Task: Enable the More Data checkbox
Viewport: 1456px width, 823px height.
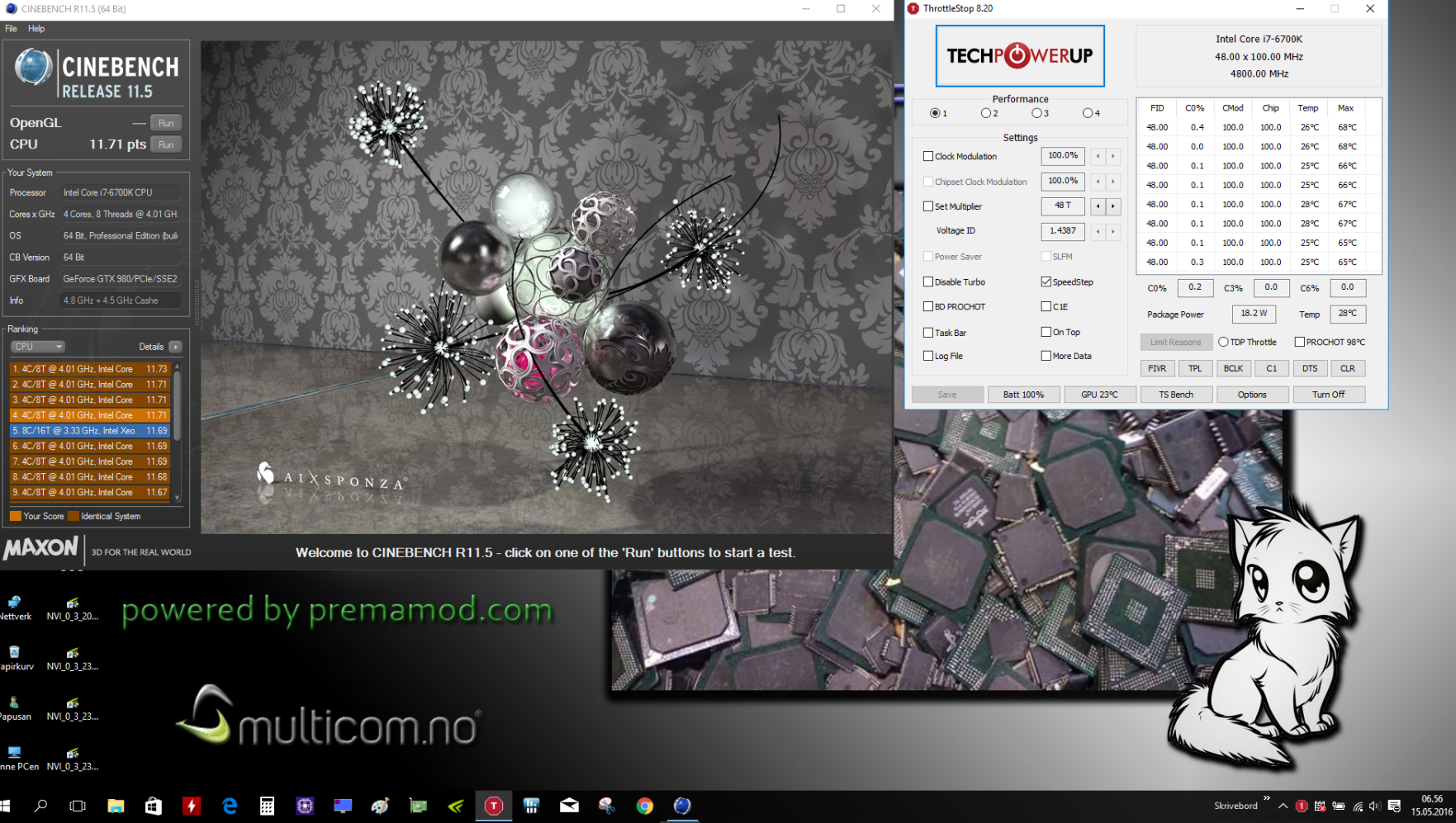Action: point(1046,356)
